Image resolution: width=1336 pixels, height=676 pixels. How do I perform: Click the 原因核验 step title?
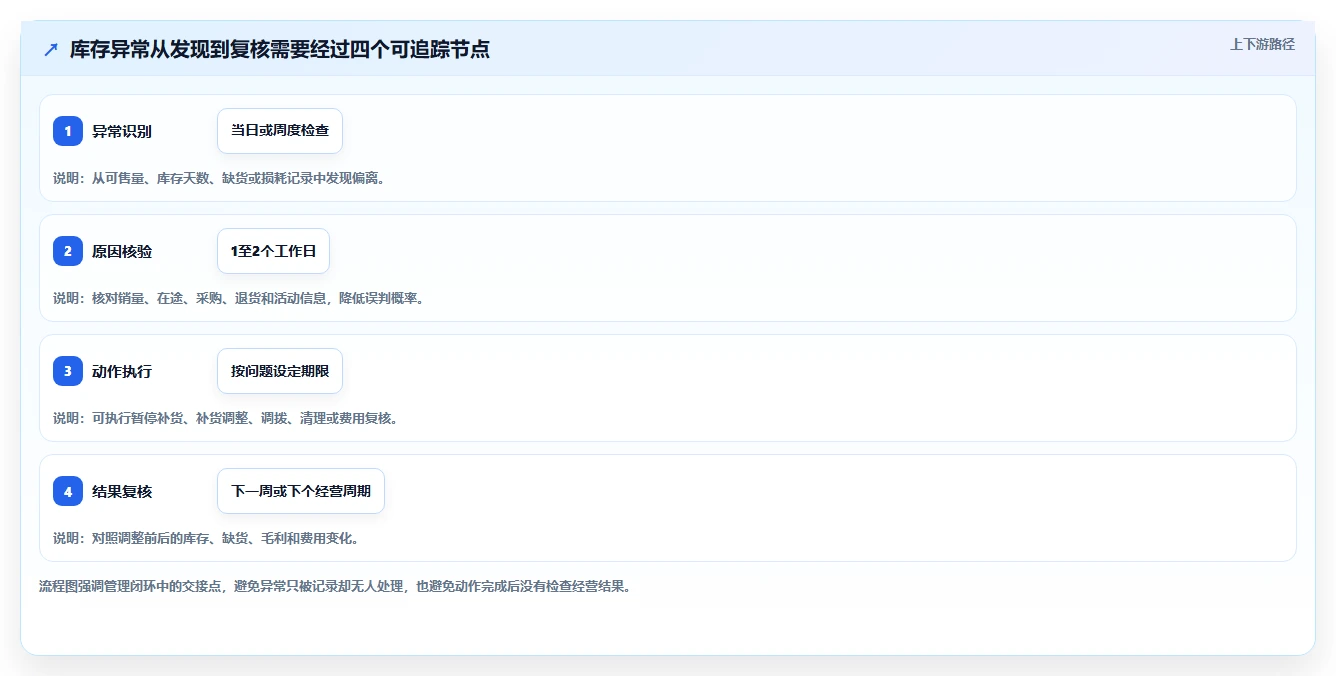click(122, 251)
